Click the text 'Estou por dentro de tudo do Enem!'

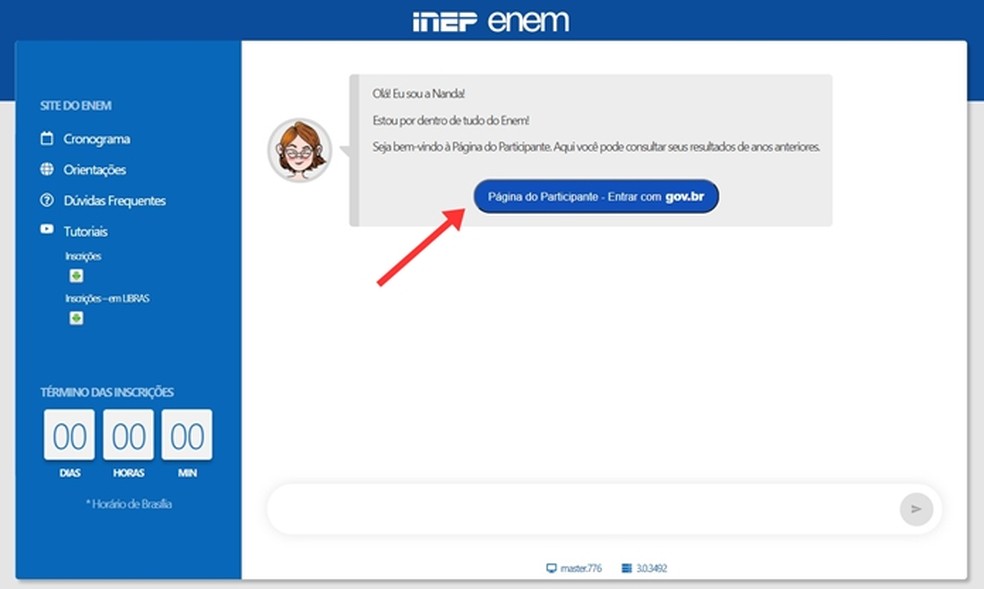point(451,120)
